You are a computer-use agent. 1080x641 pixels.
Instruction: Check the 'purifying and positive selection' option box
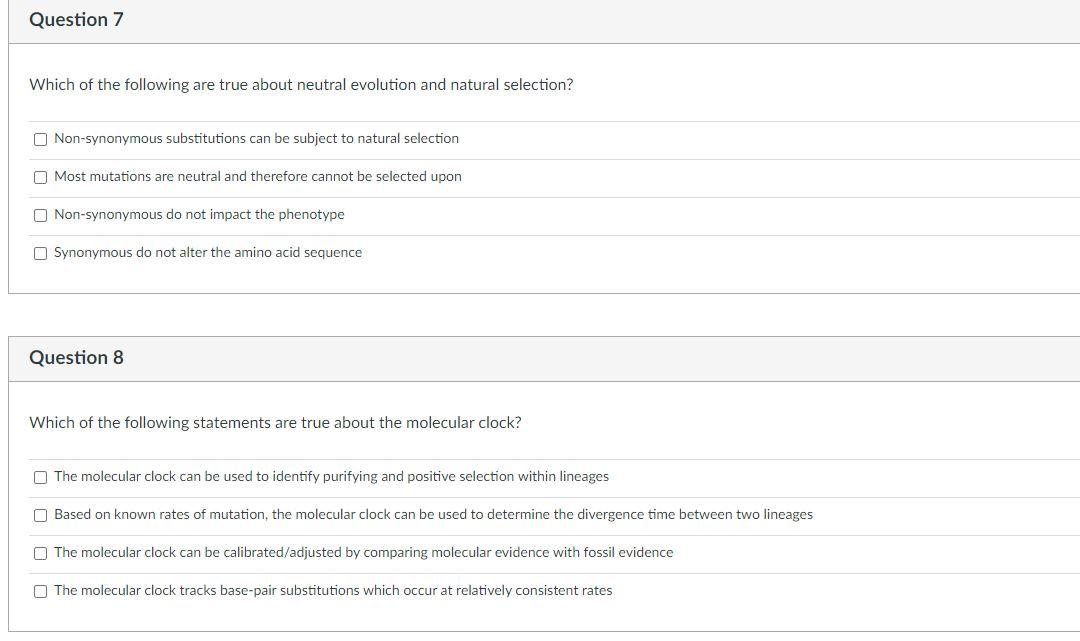tap(40, 477)
